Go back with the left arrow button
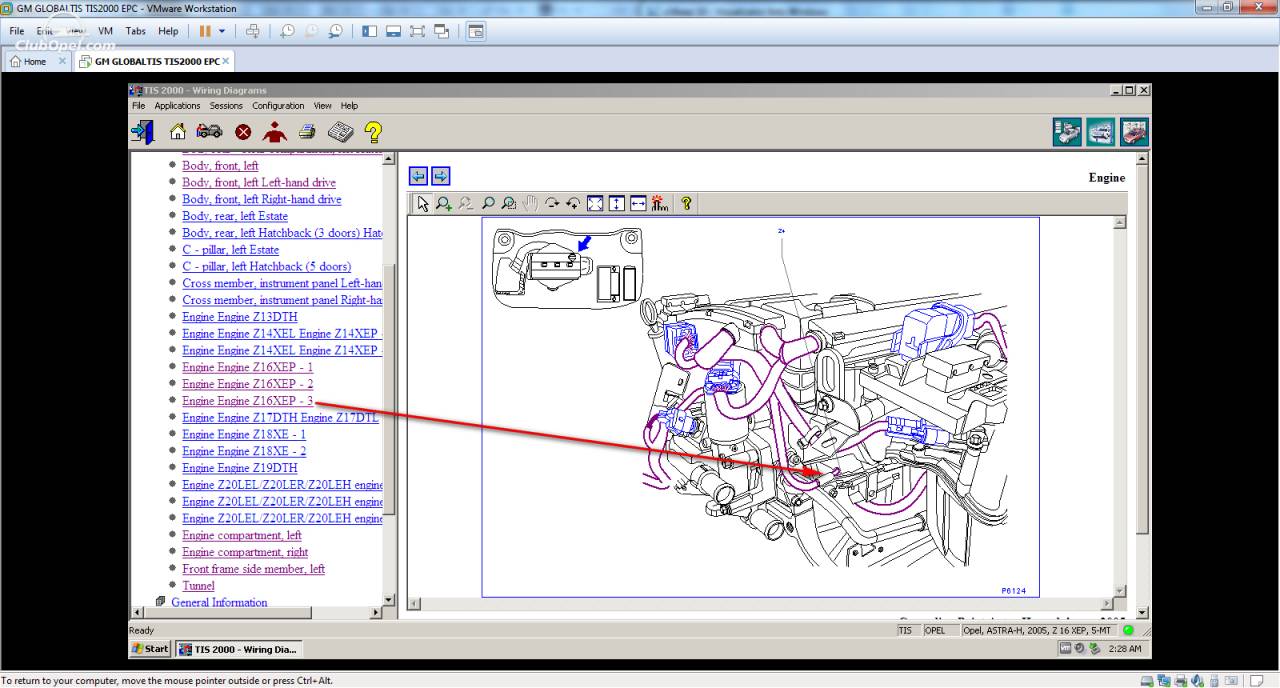Viewport: 1280px width, 688px height. [x=418, y=176]
